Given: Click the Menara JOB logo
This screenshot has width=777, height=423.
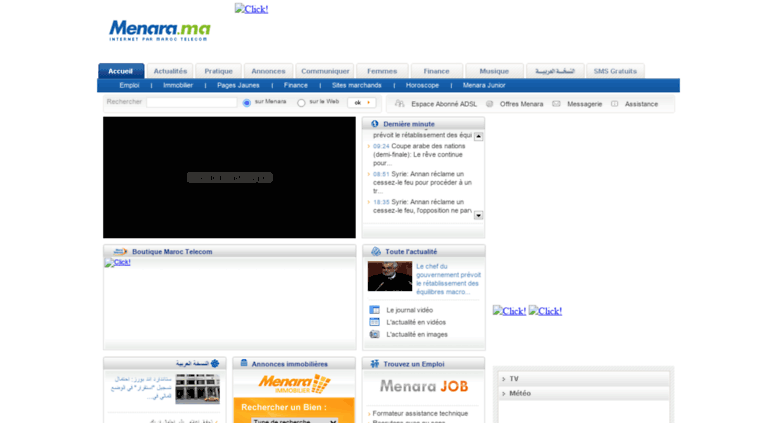Looking at the screenshot, I should 424,386.
